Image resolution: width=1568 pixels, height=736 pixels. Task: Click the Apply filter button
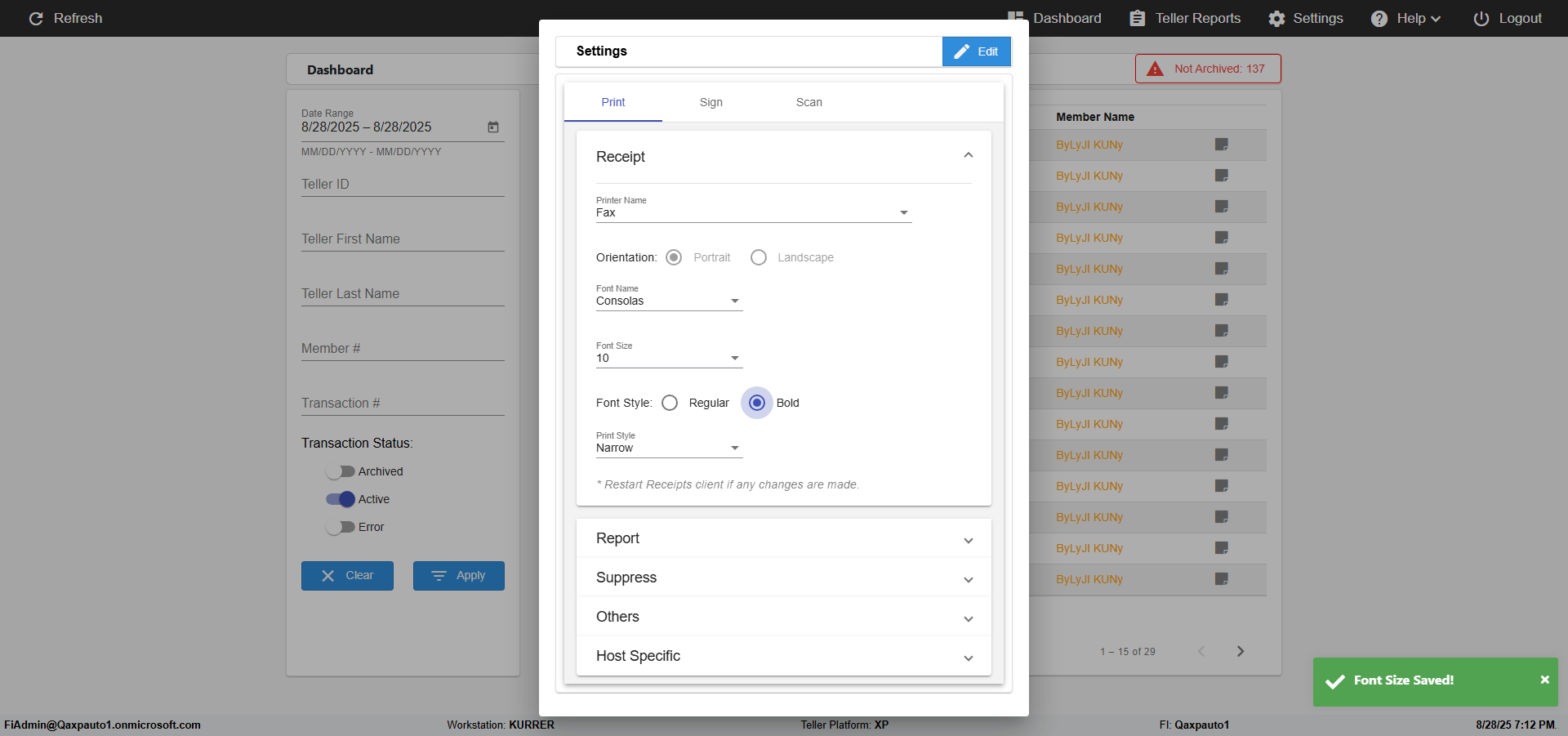click(x=459, y=576)
